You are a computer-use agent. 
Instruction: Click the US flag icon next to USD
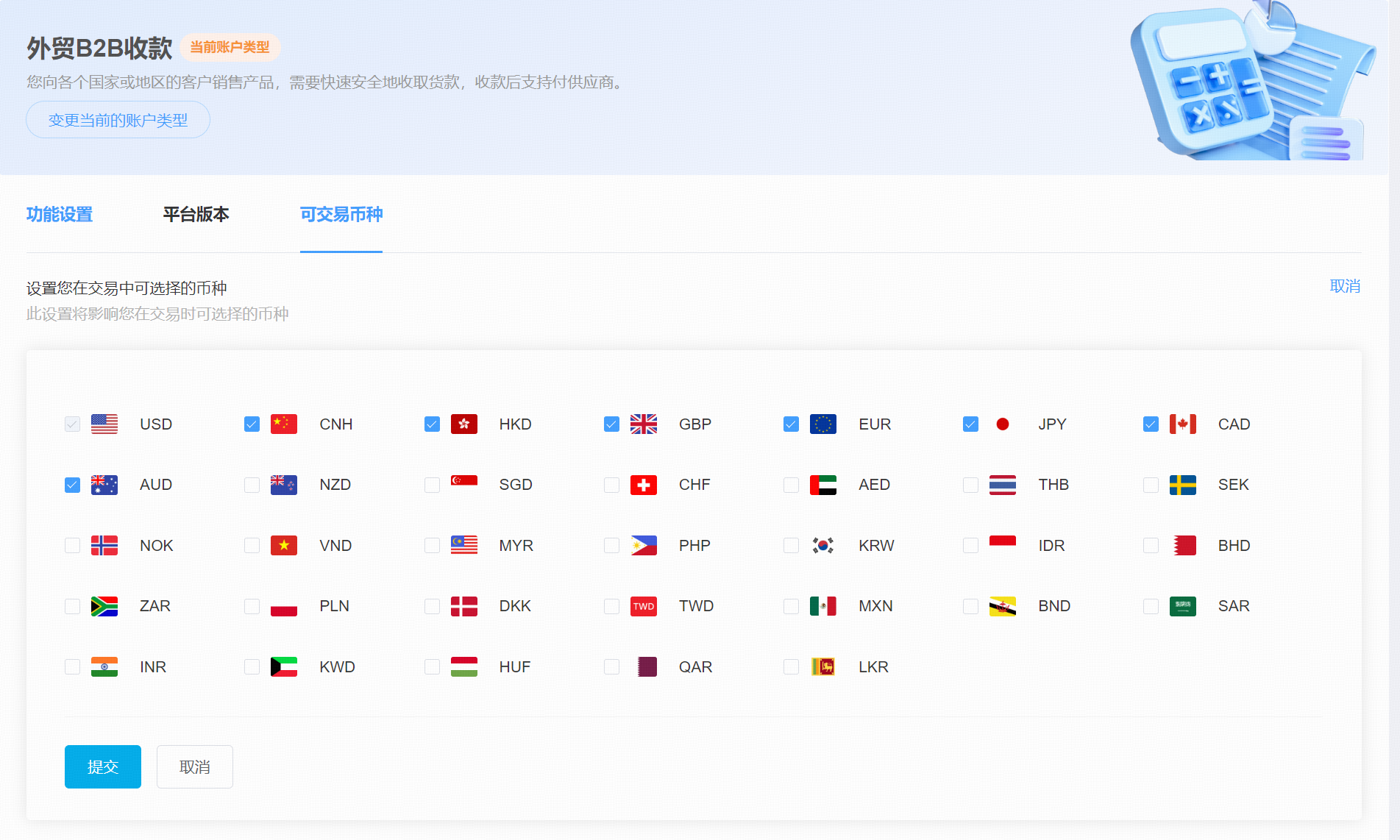[104, 424]
